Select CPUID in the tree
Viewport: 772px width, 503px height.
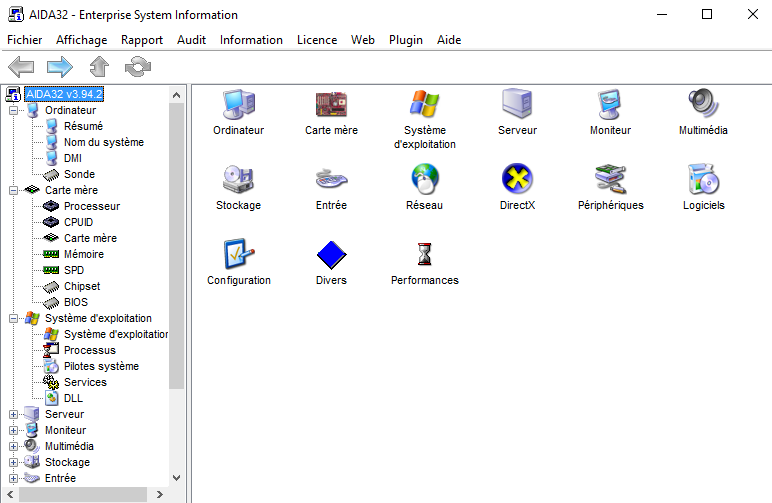(x=78, y=222)
